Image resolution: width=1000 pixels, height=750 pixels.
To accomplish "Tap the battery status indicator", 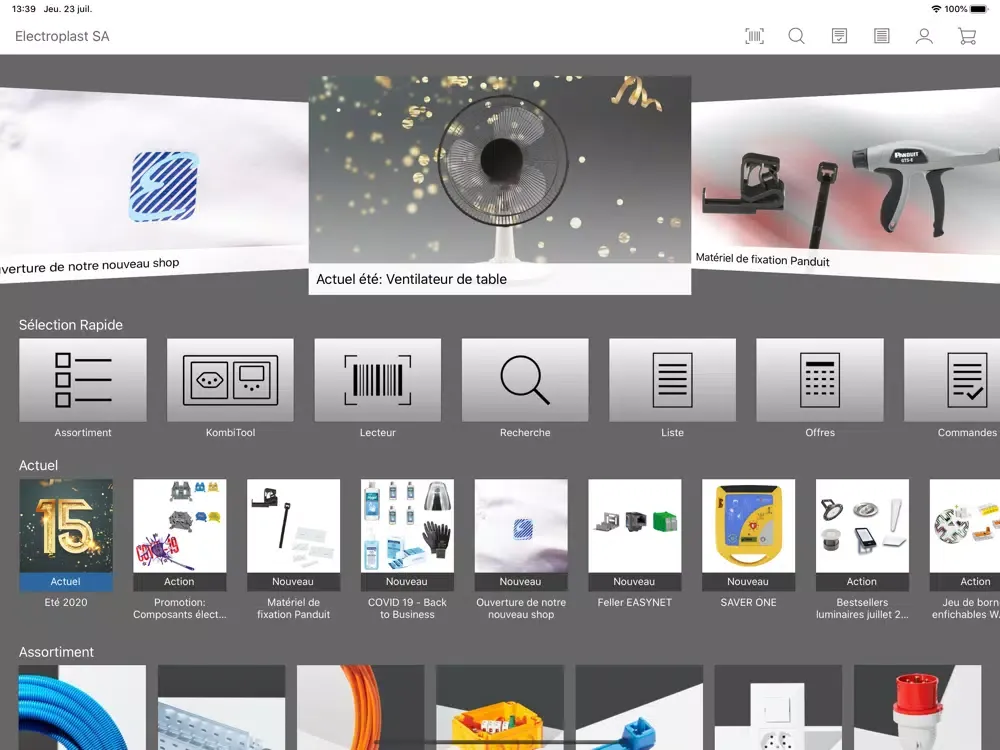I will point(978,9).
